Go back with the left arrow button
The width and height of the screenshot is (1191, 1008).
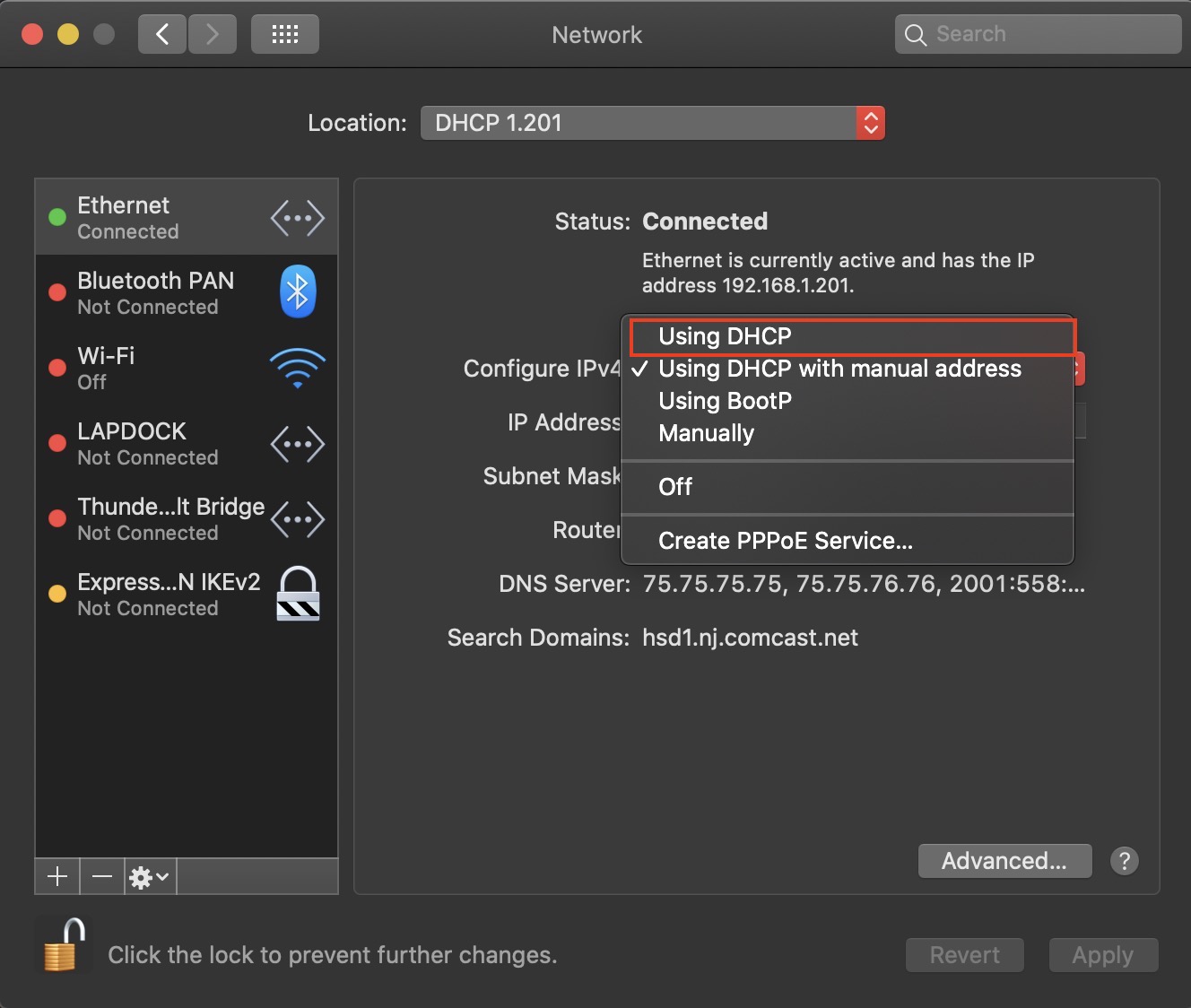[x=162, y=35]
